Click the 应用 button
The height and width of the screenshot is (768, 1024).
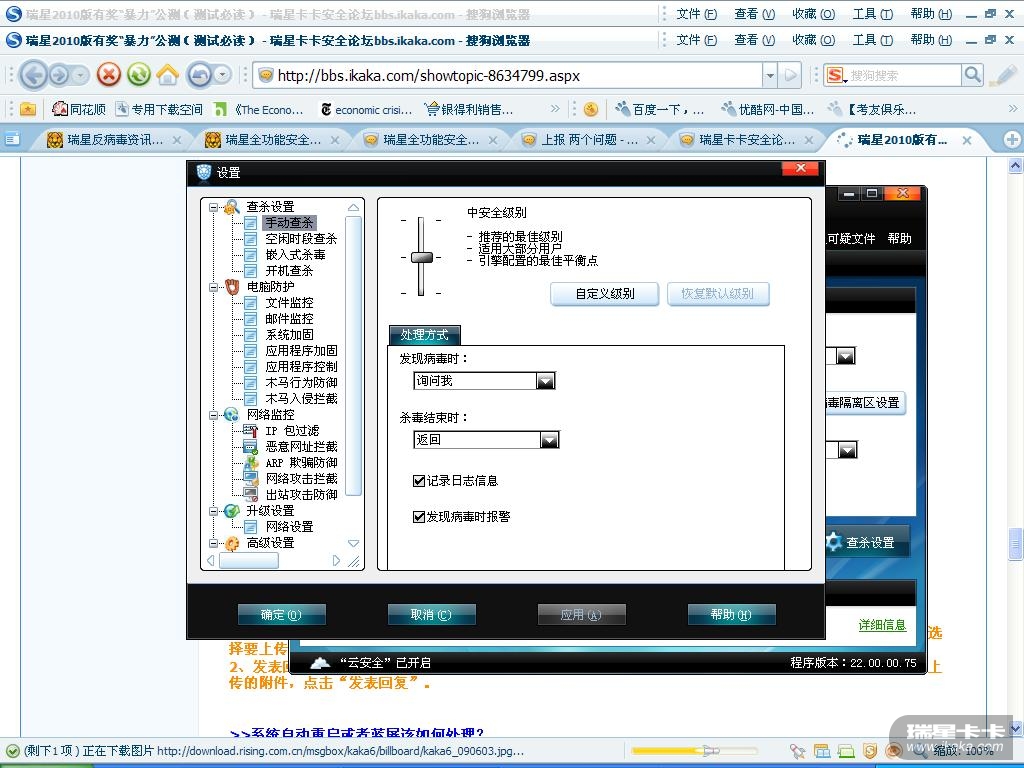coord(581,615)
